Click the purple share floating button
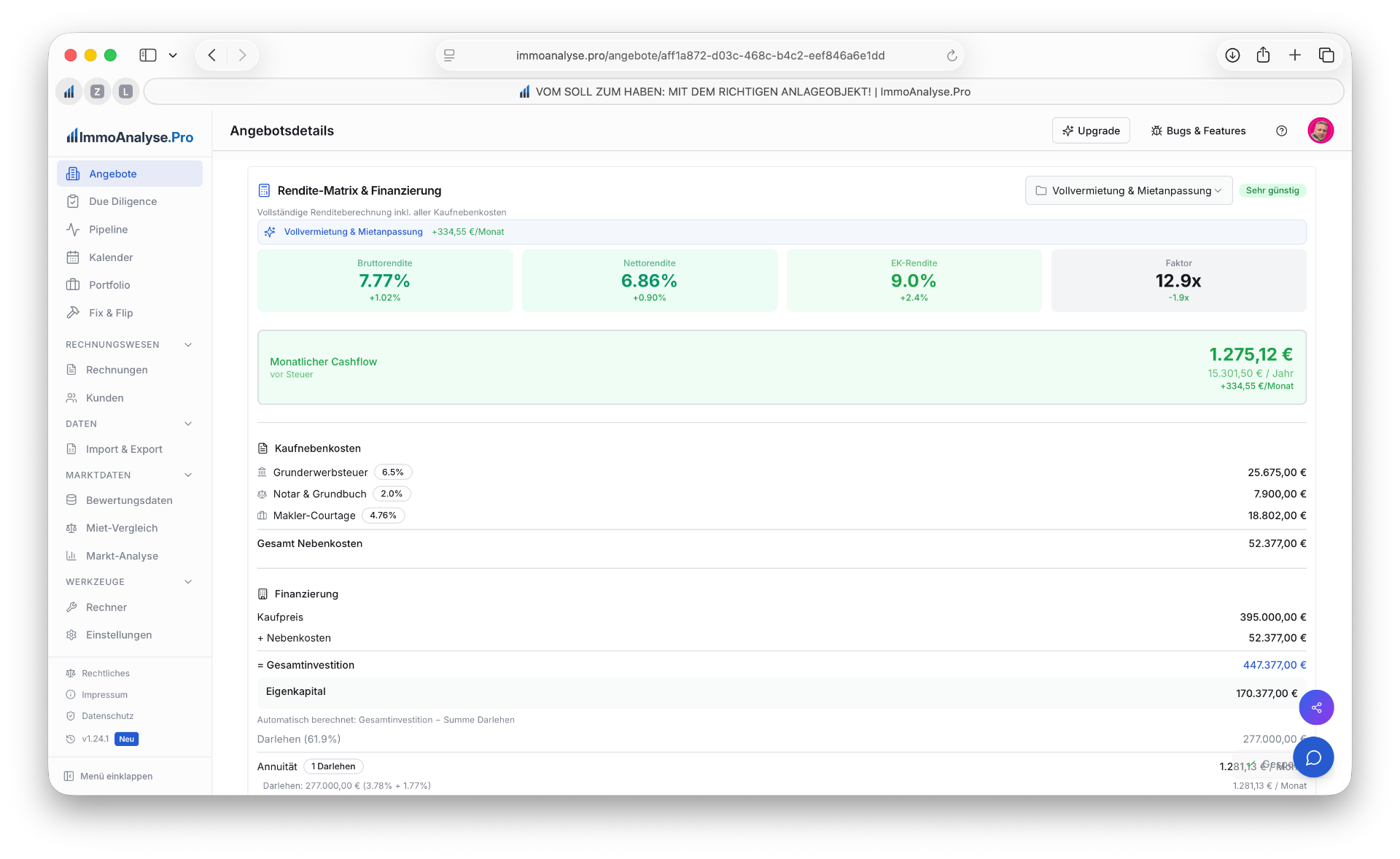1400x859 pixels. [x=1316, y=707]
